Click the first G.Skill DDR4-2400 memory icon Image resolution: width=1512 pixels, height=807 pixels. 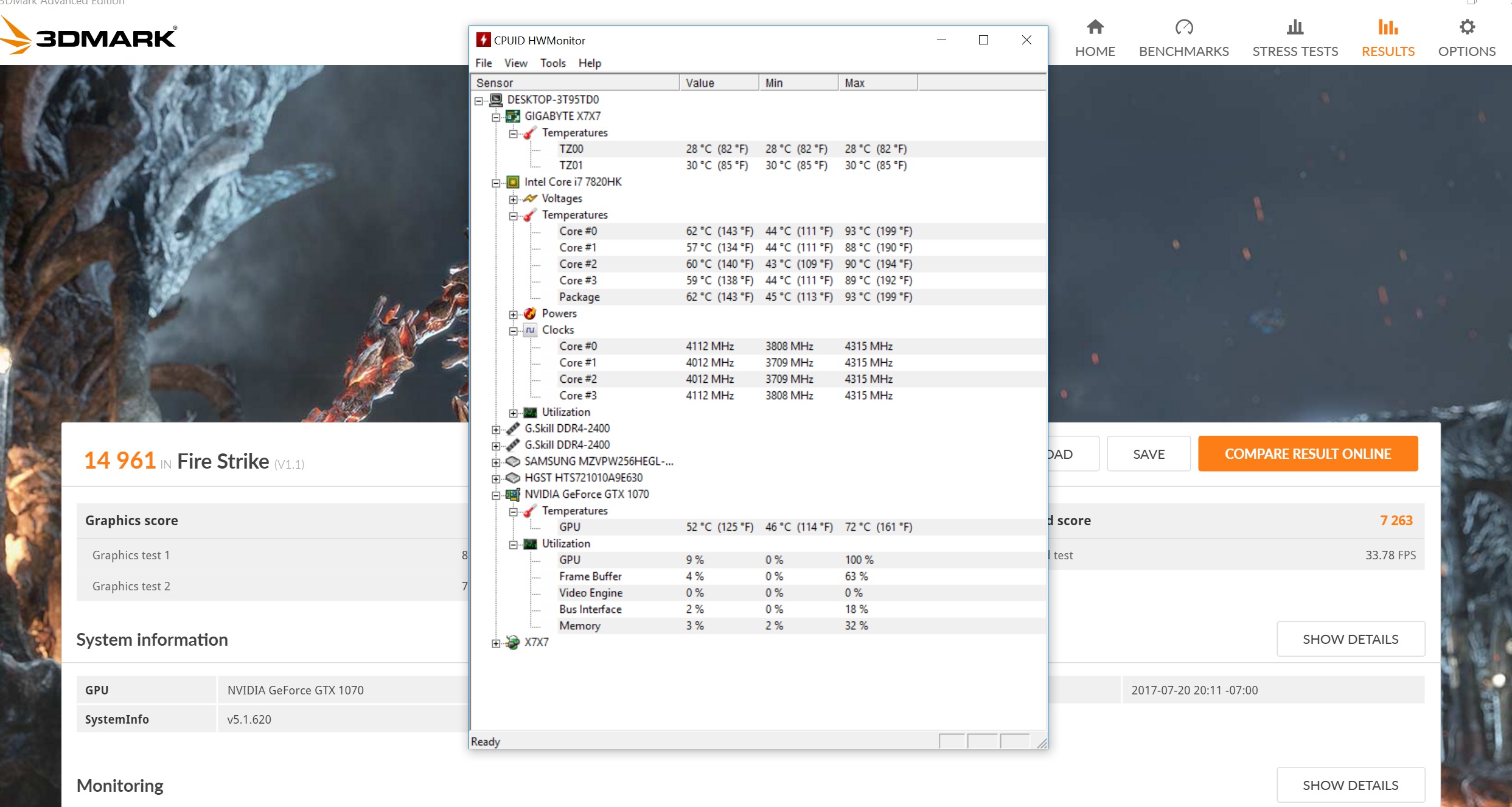click(513, 428)
